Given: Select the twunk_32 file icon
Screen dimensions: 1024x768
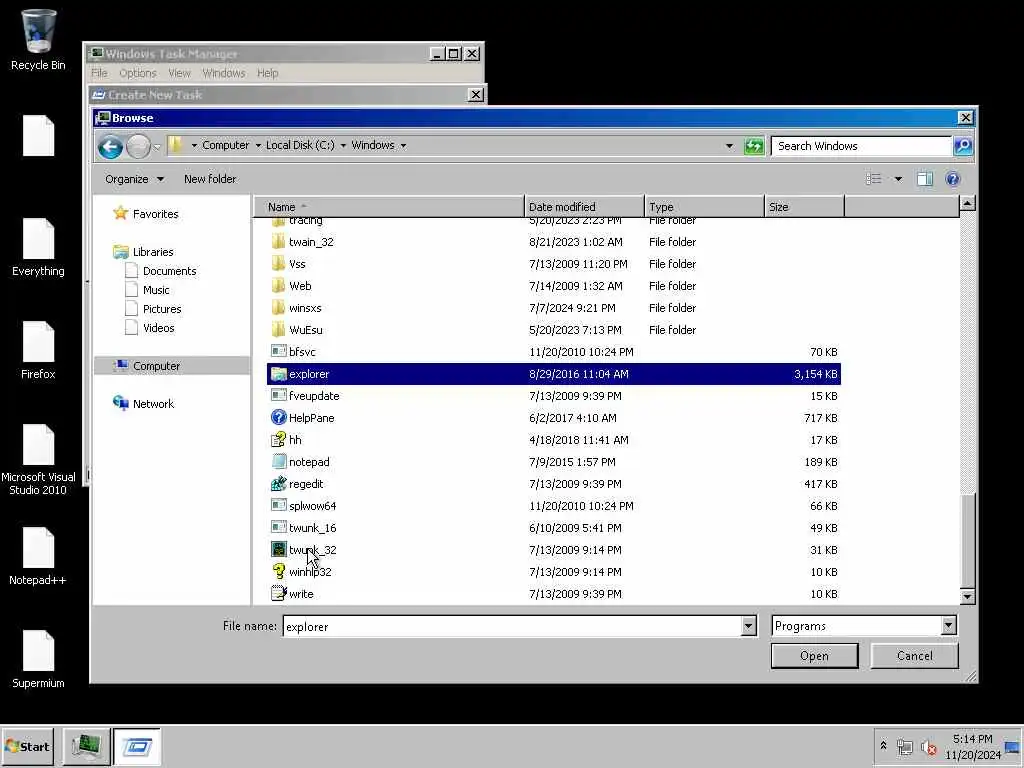Looking at the screenshot, I should click(279, 549).
